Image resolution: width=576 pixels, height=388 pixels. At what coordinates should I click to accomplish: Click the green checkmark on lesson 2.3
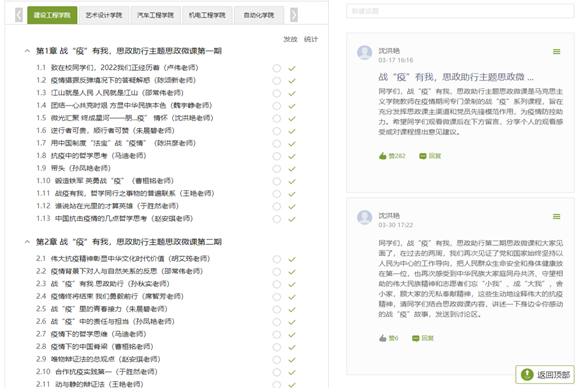tap(292, 284)
